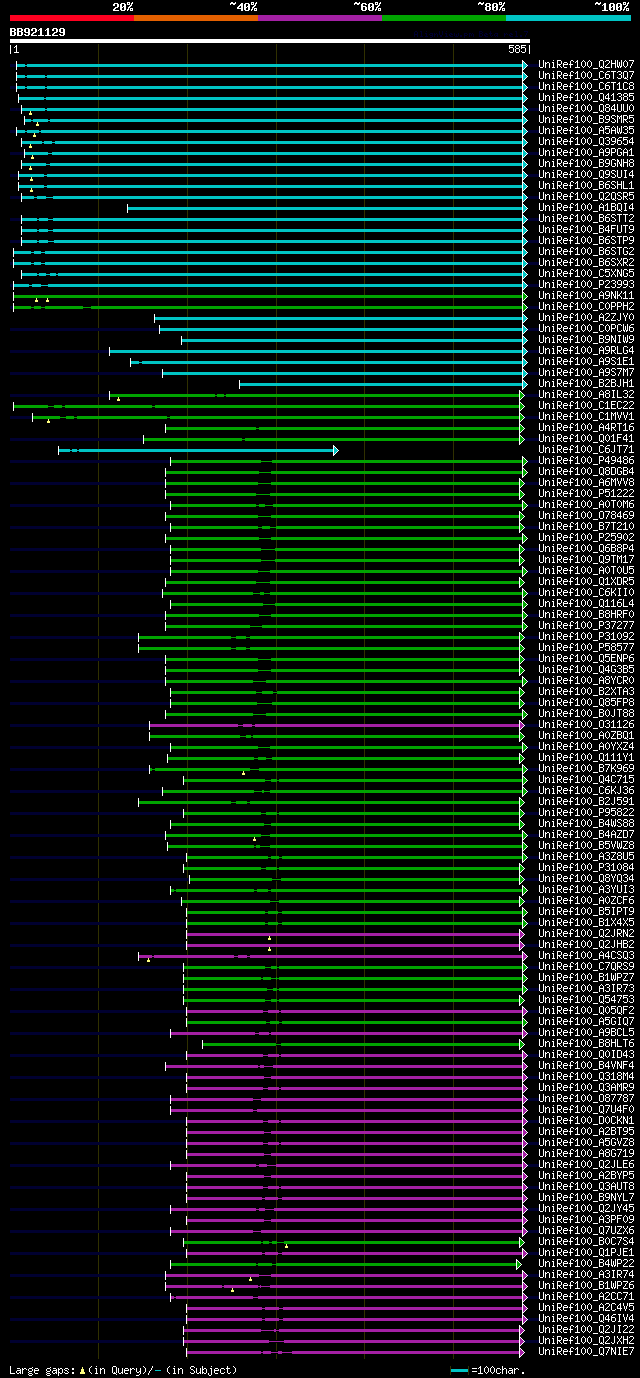The width and height of the screenshot is (640, 1378).
Task: Click the UniRef100_Q3AMR9 label
Action: (x=586, y=1087)
